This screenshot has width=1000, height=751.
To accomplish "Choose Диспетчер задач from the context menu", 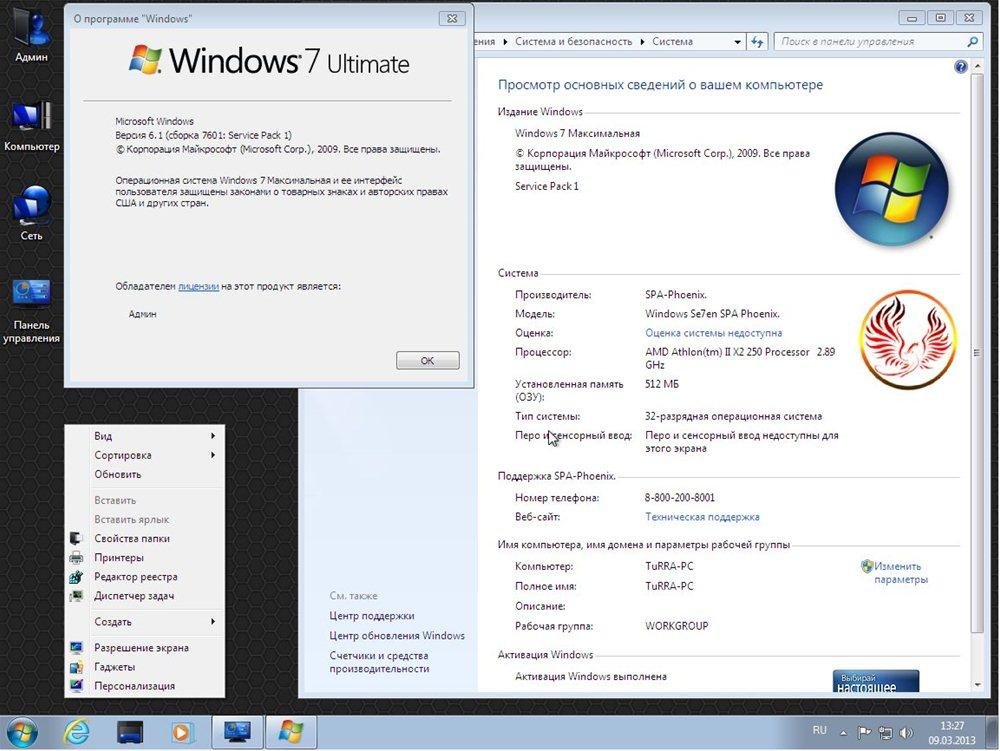I will [134, 596].
